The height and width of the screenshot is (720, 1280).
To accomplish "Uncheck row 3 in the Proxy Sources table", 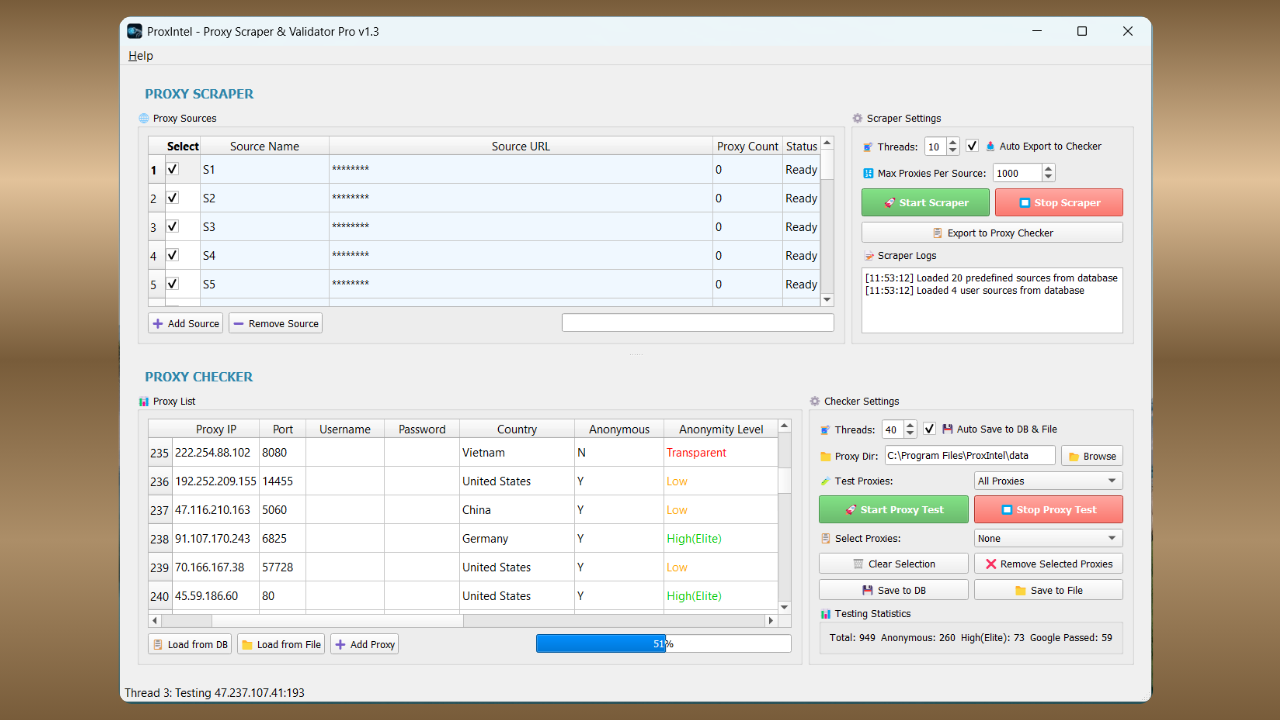I will pyautogui.click(x=173, y=226).
